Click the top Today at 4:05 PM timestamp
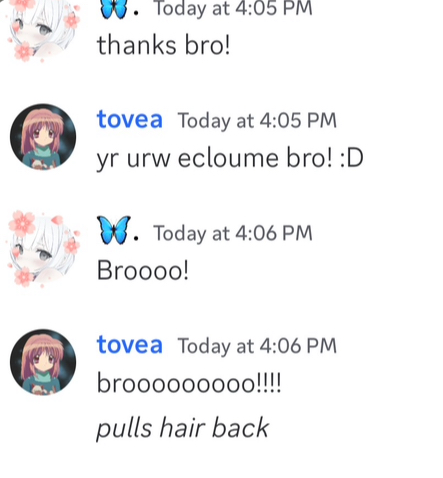Image resolution: width=443 pixels, height=478 pixels. (233, 9)
